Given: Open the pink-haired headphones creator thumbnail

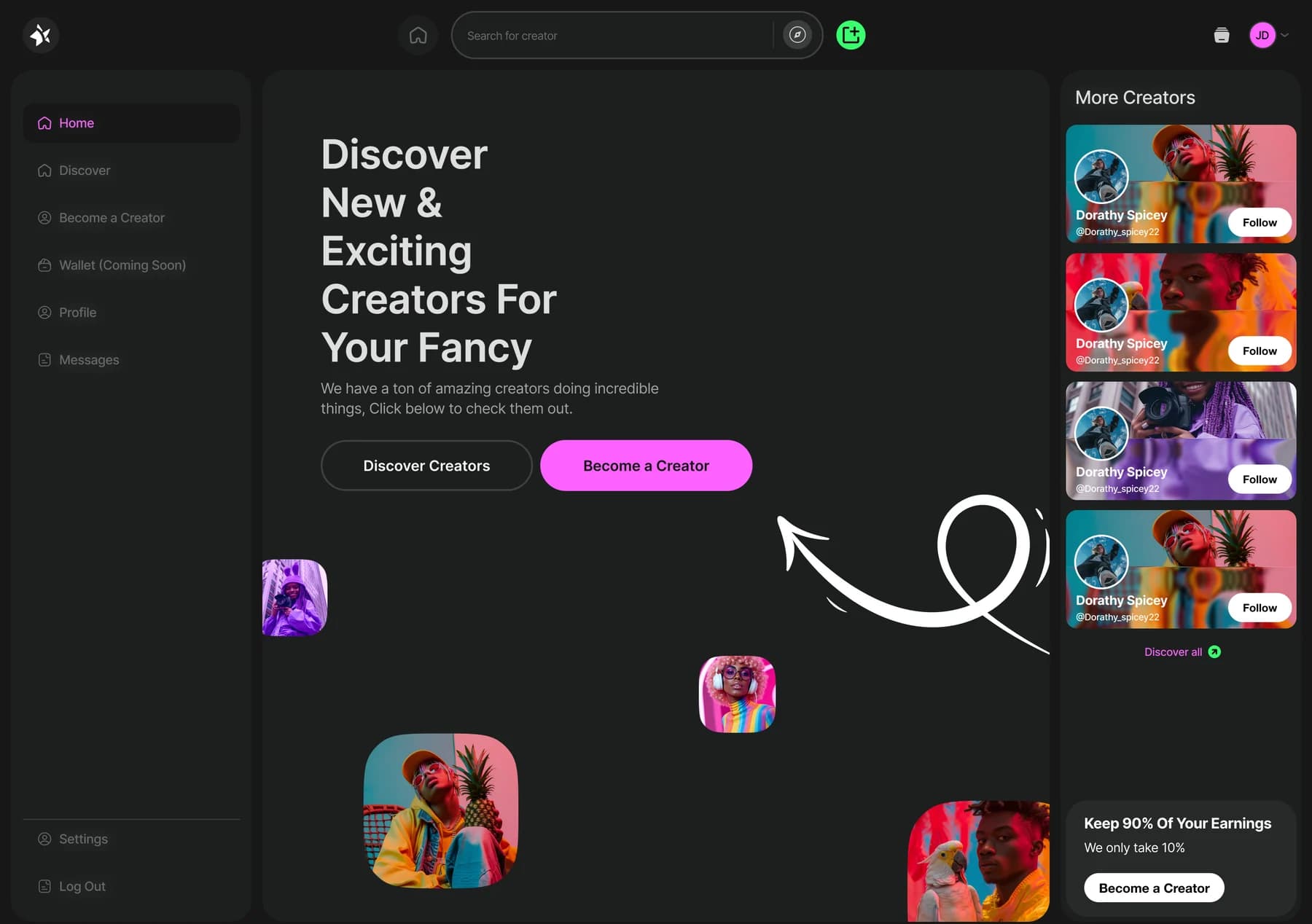Looking at the screenshot, I should (x=737, y=694).
